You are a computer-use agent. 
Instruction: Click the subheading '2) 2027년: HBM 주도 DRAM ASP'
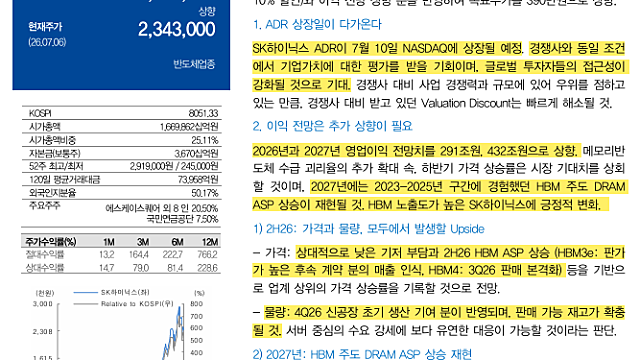[362, 353]
